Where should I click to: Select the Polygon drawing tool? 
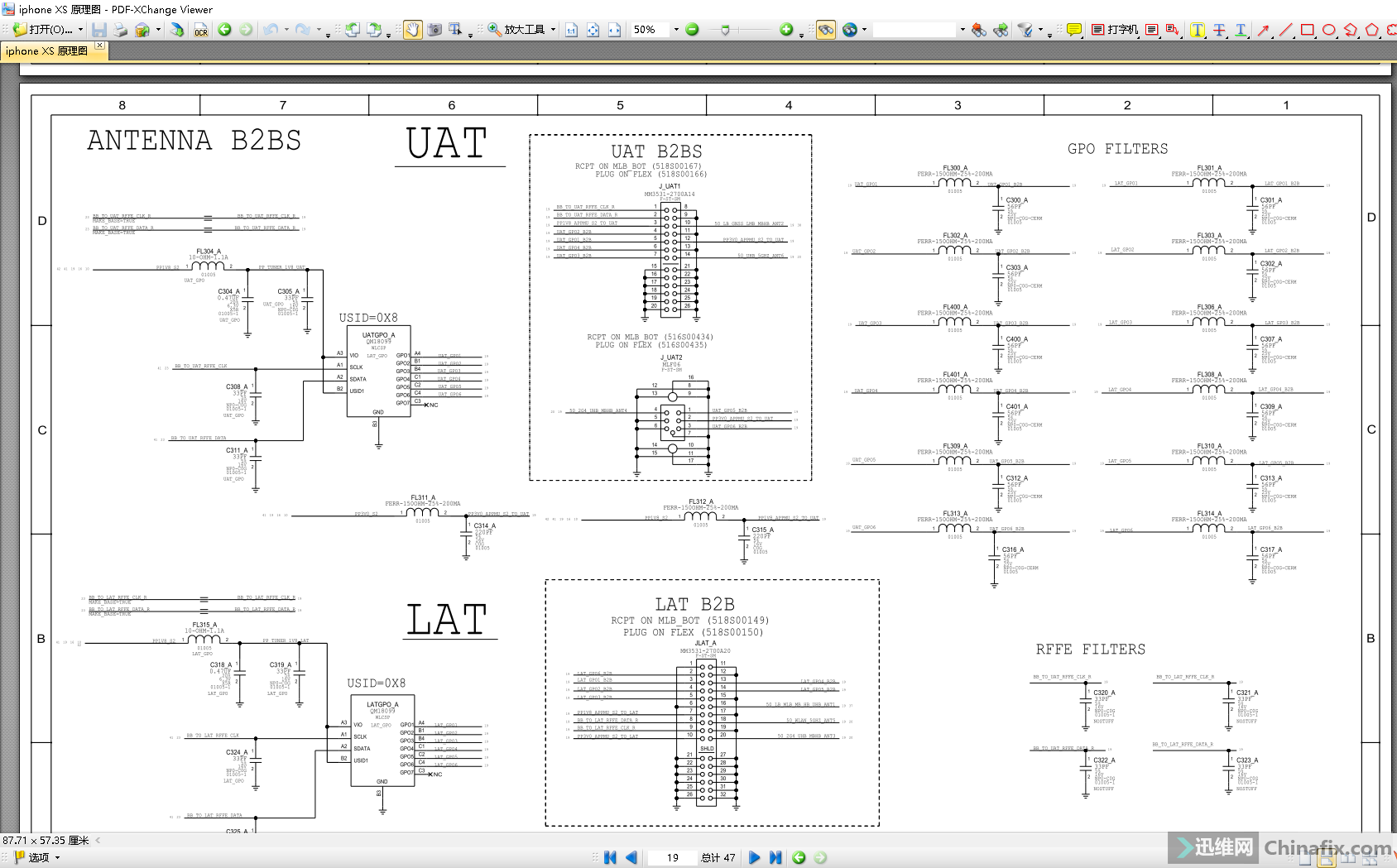click(1371, 30)
